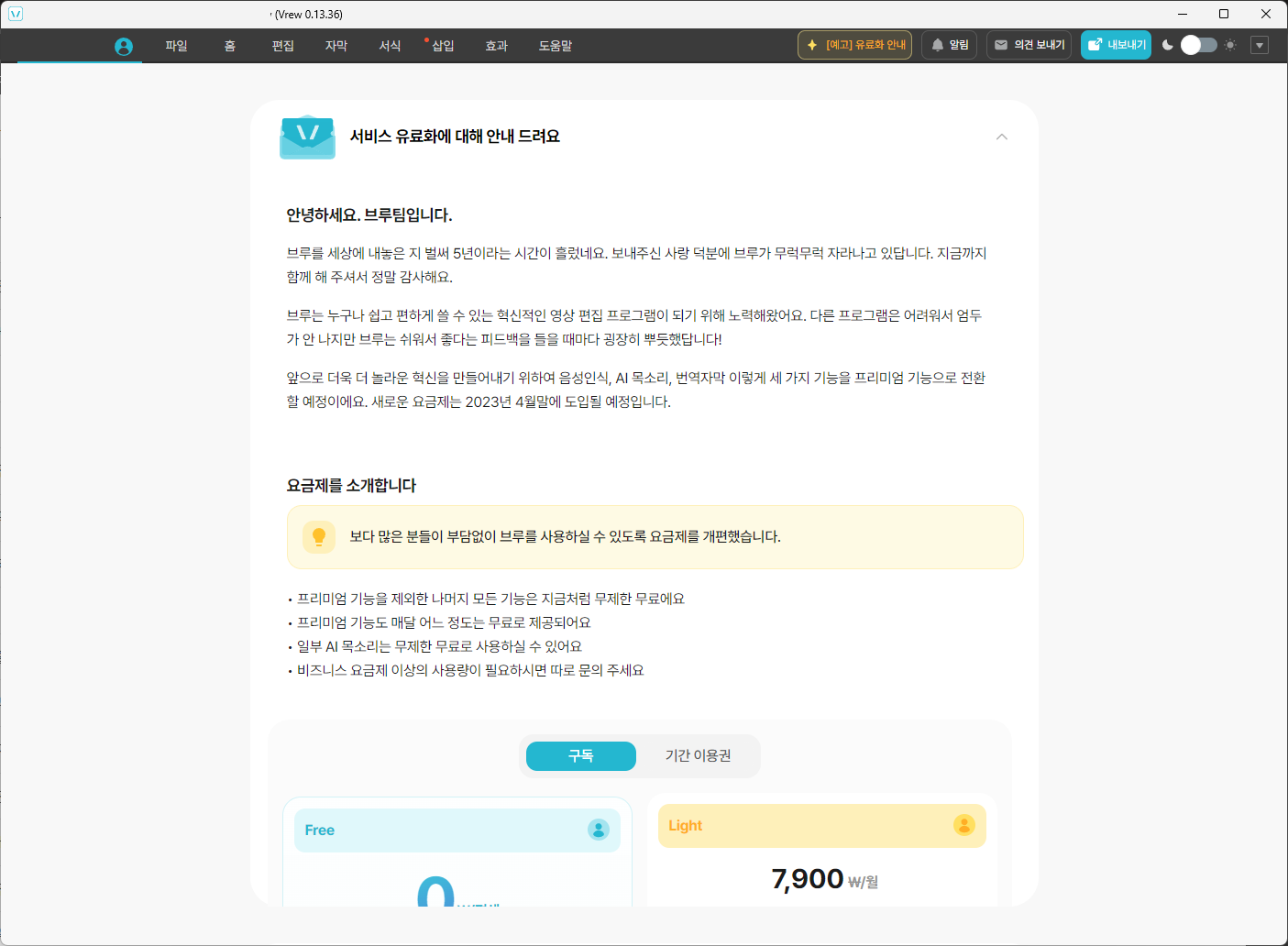Screen dimensions: 1288x946
Task: Click the Light plan user icon
Action: 964,825
